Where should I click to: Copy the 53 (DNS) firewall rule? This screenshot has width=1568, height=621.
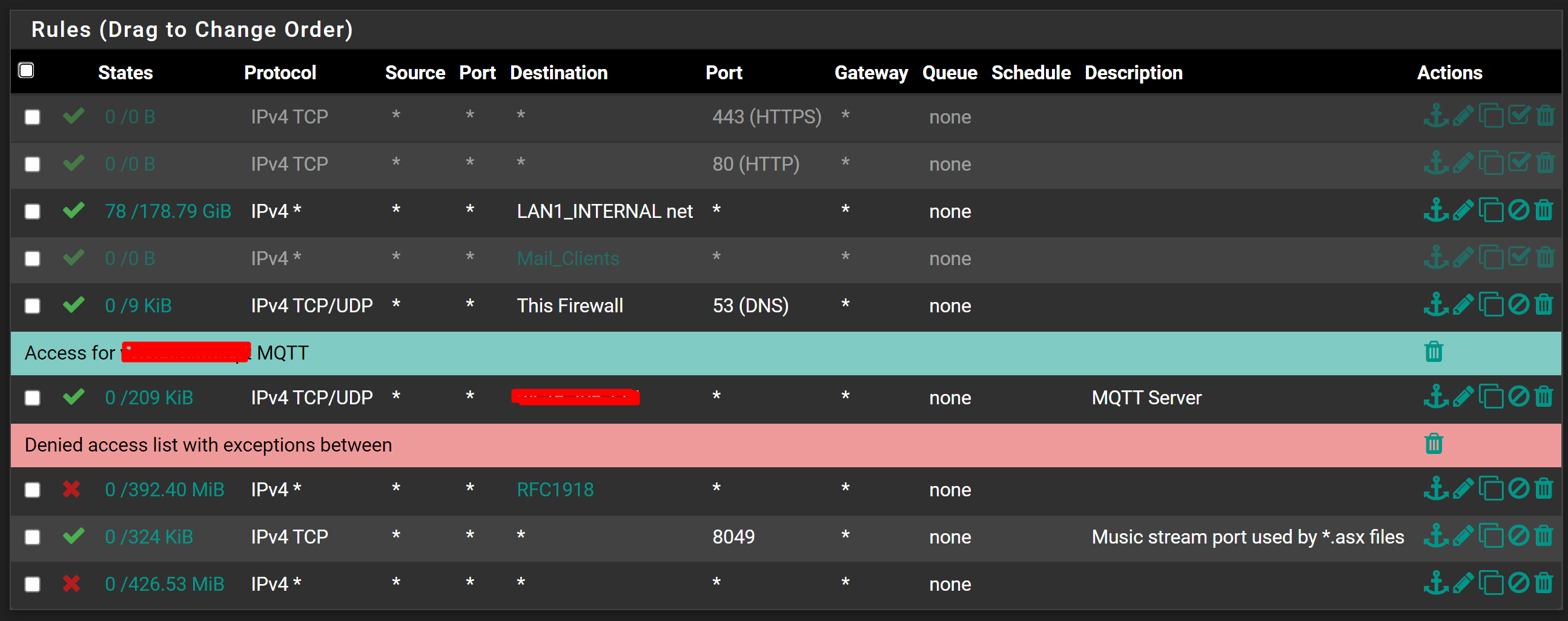click(x=1490, y=304)
